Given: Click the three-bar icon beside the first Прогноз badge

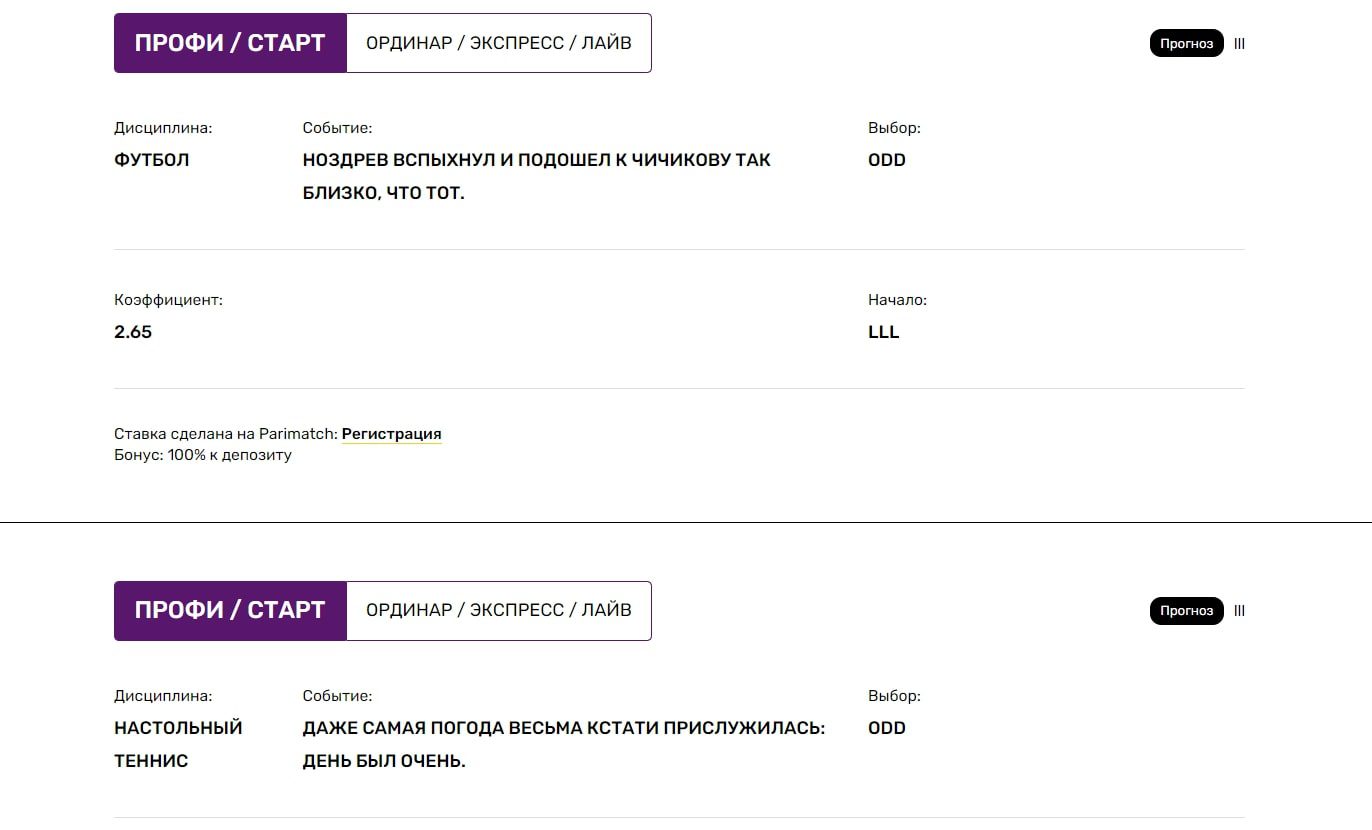Looking at the screenshot, I should 1239,43.
